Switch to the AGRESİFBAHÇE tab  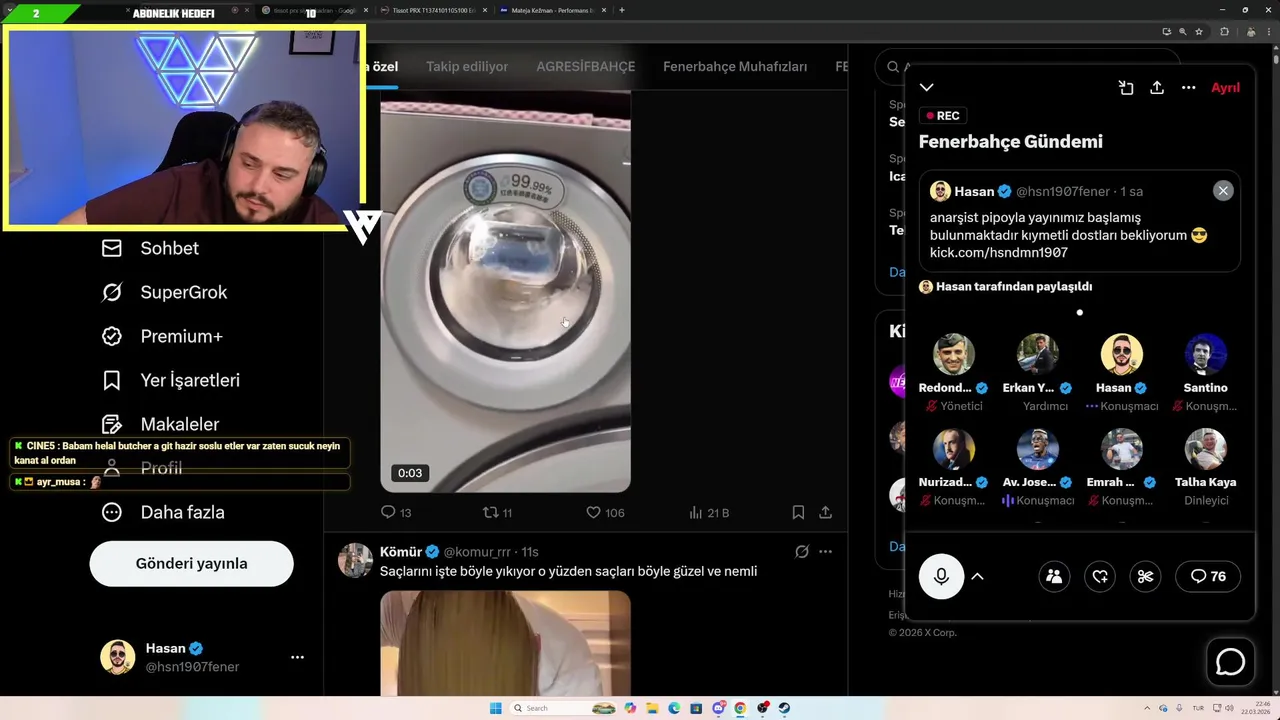[x=586, y=67]
